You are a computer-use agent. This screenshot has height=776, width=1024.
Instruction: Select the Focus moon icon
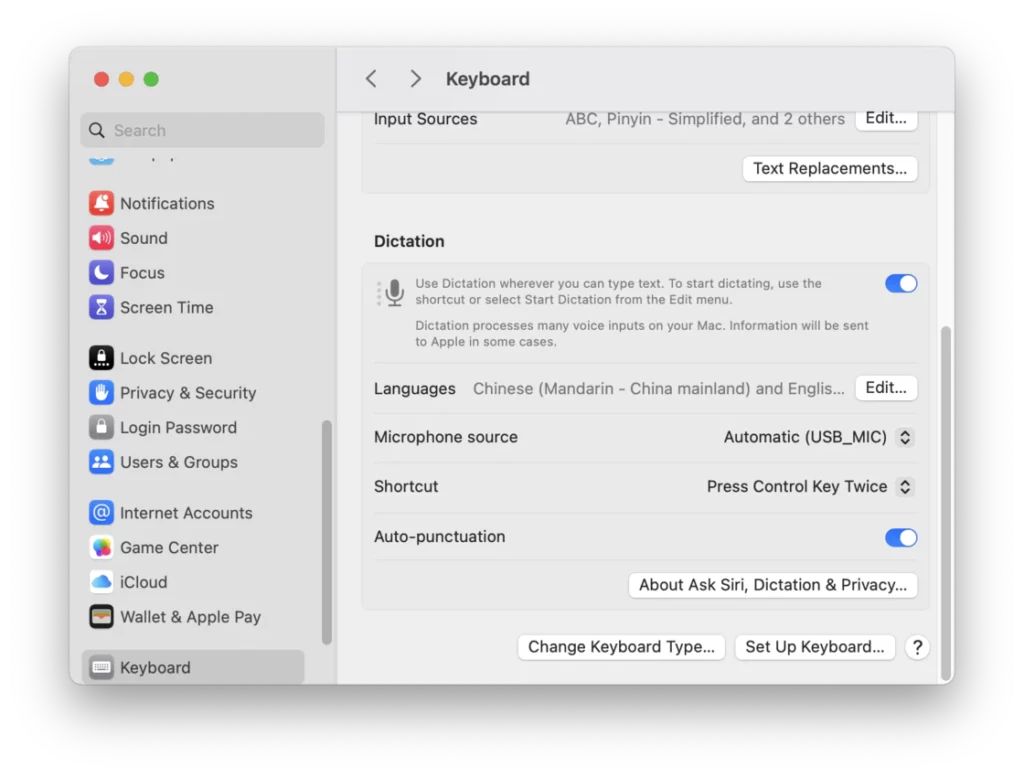point(101,273)
